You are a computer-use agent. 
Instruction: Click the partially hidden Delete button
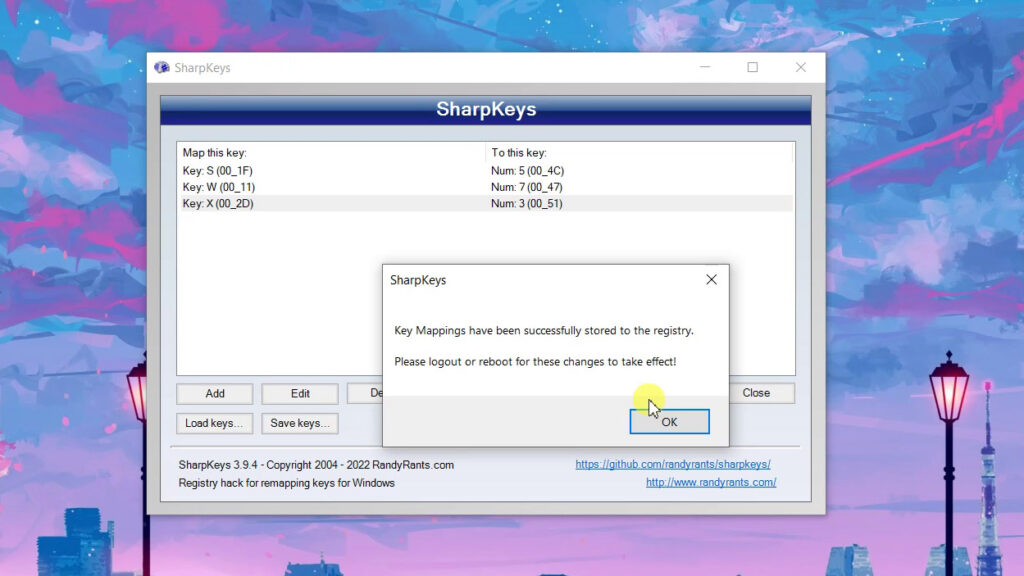365,393
